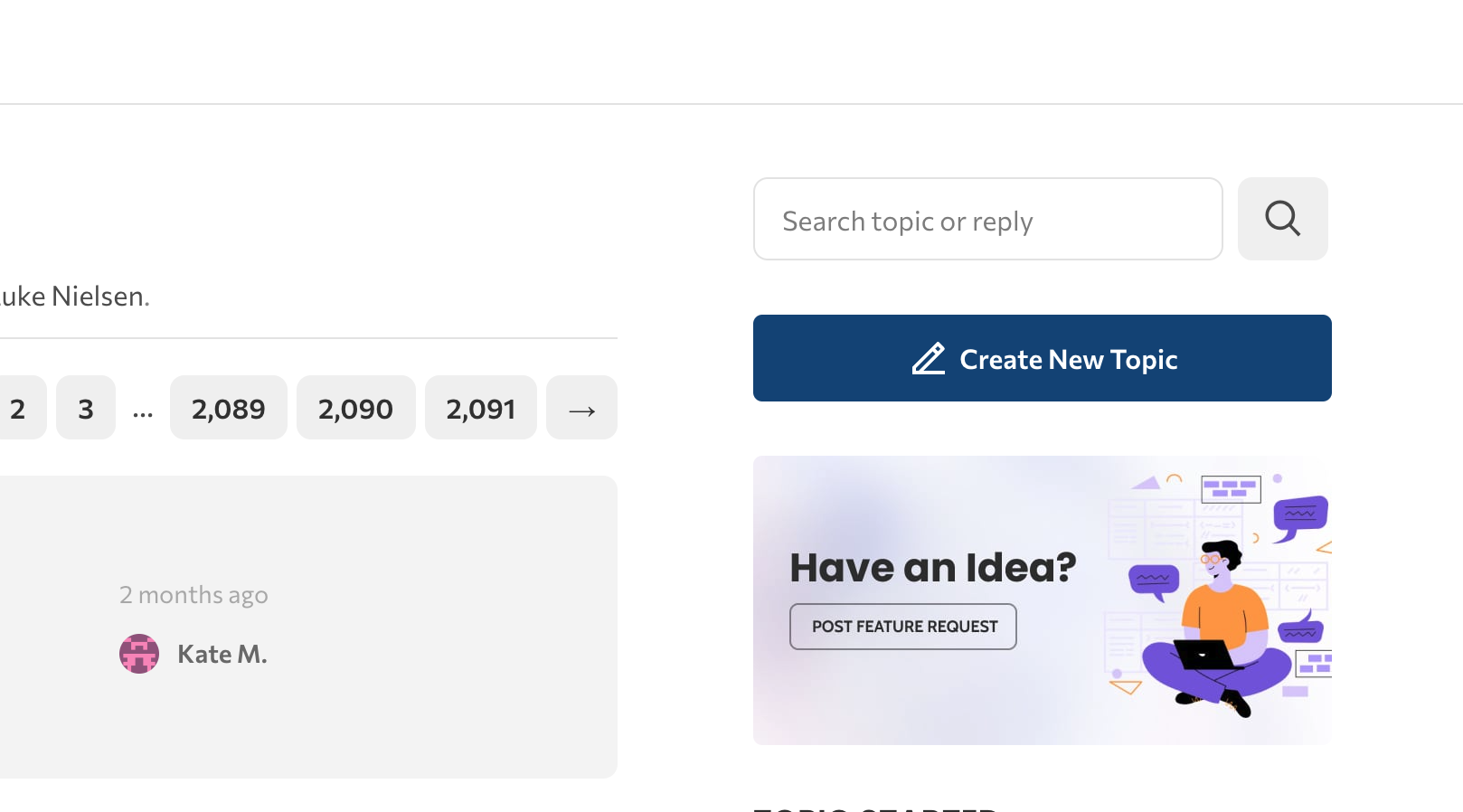1463x812 pixels.
Task: Click the pencil icon on Create New Topic
Action: (928, 359)
